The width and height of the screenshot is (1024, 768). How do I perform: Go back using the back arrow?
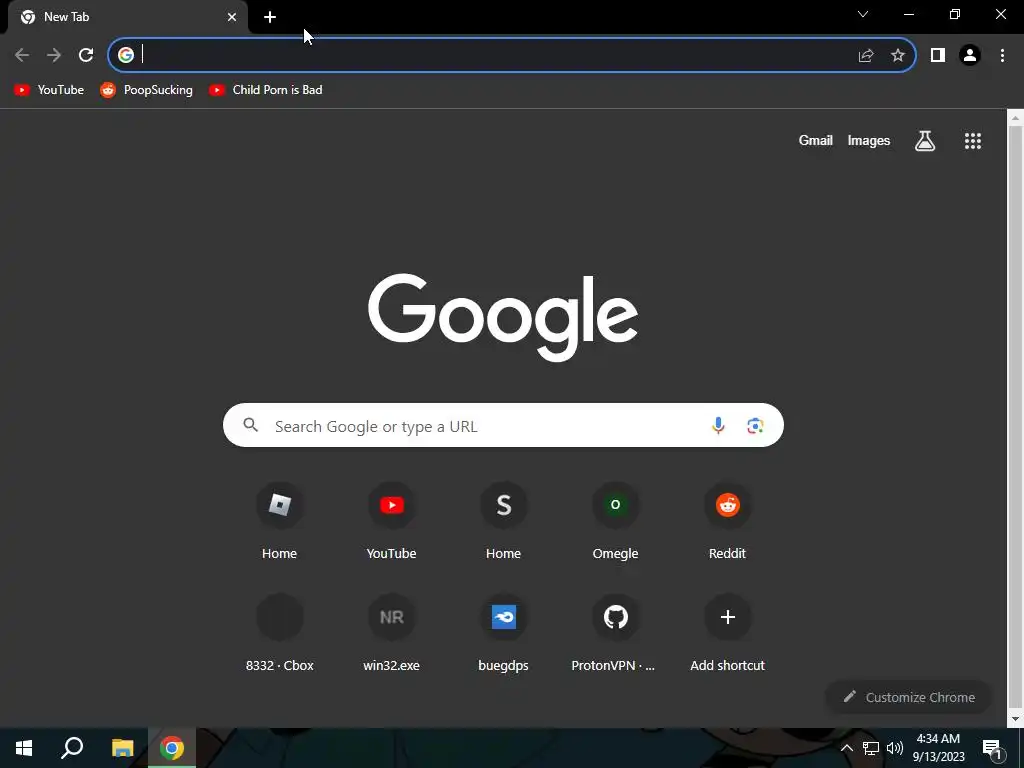coord(22,55)
